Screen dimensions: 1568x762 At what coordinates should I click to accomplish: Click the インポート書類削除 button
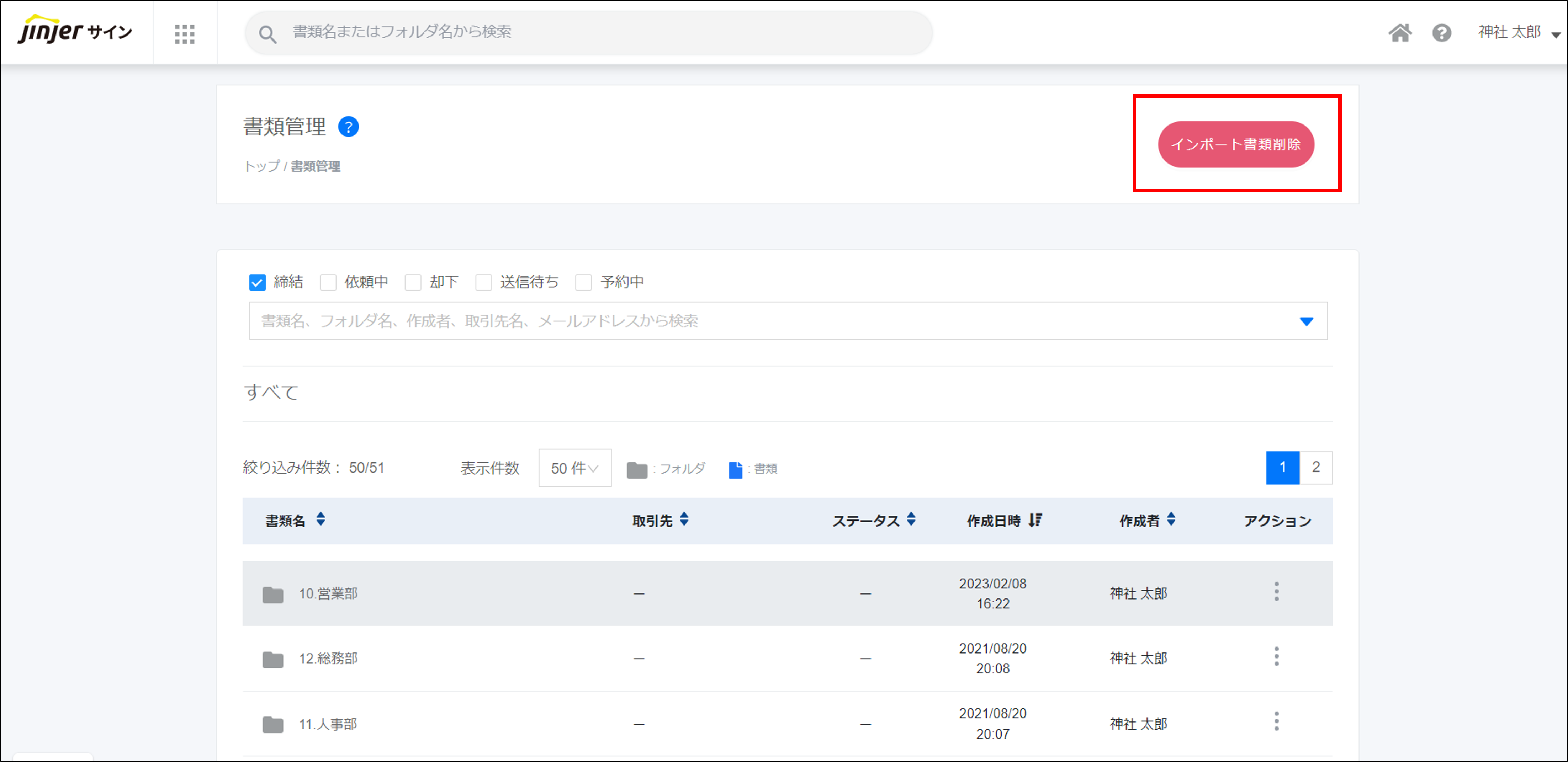1236,145
